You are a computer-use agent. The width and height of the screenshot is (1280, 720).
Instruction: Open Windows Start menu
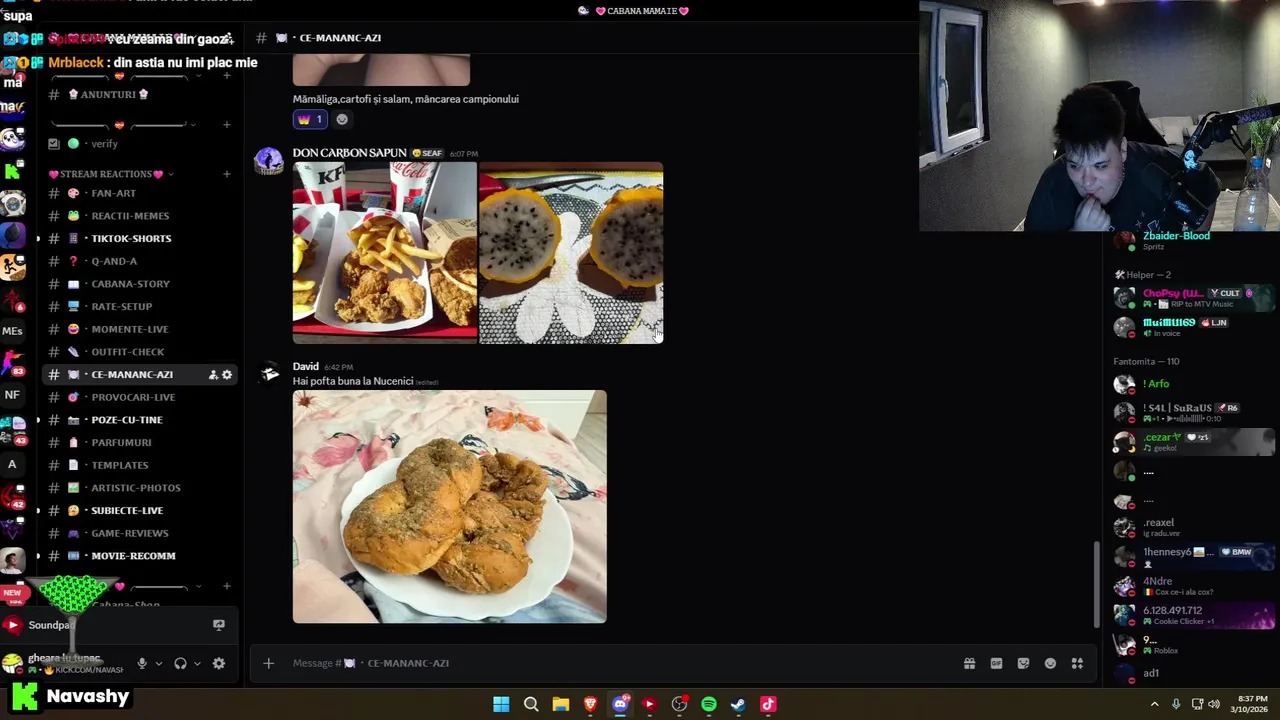pos(501,704)
